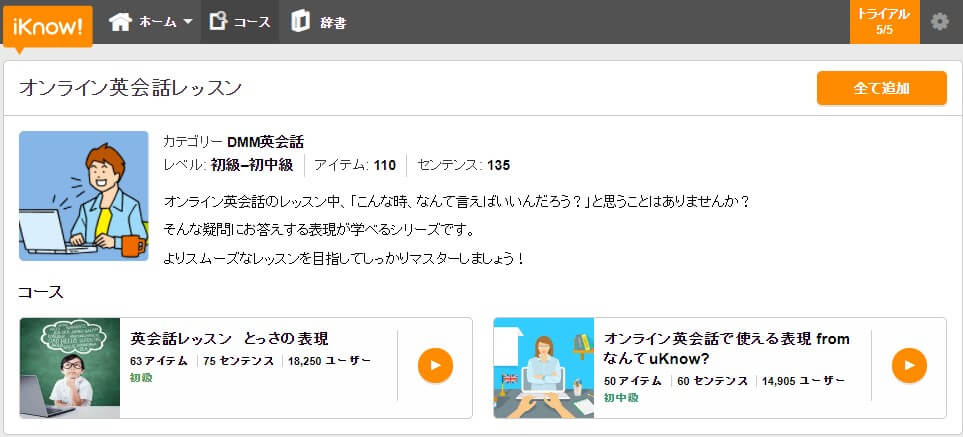Click the house icon beside ホーム
This screenshot has width=963, height=437.
tap(120, 22)
